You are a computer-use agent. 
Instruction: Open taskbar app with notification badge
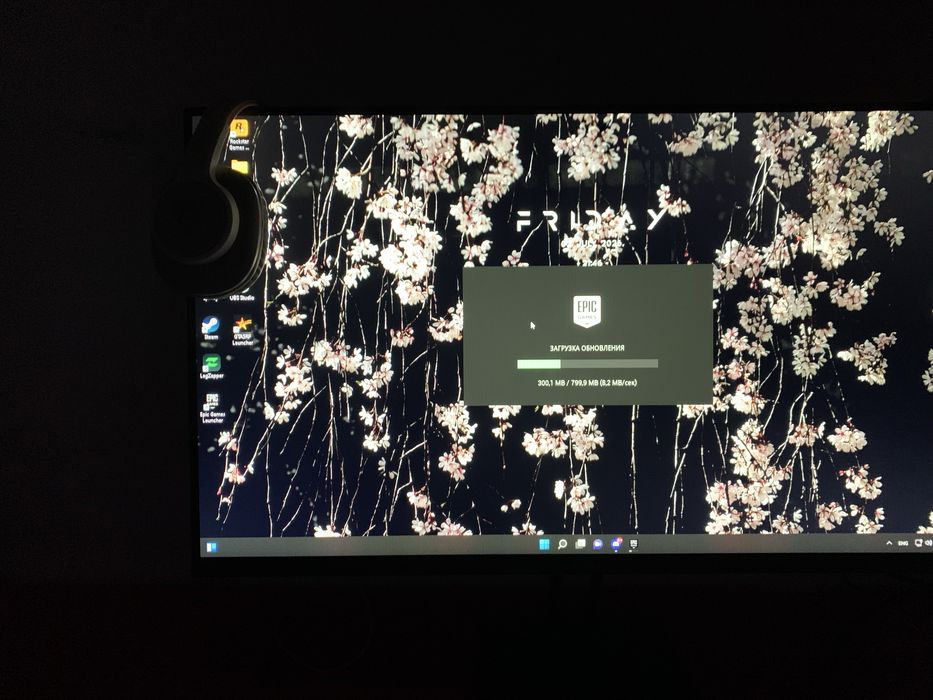click(x=616, y=544)
